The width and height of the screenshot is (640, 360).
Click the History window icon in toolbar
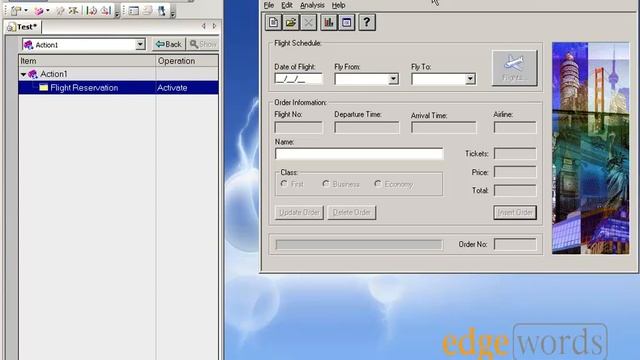point(347,22)
